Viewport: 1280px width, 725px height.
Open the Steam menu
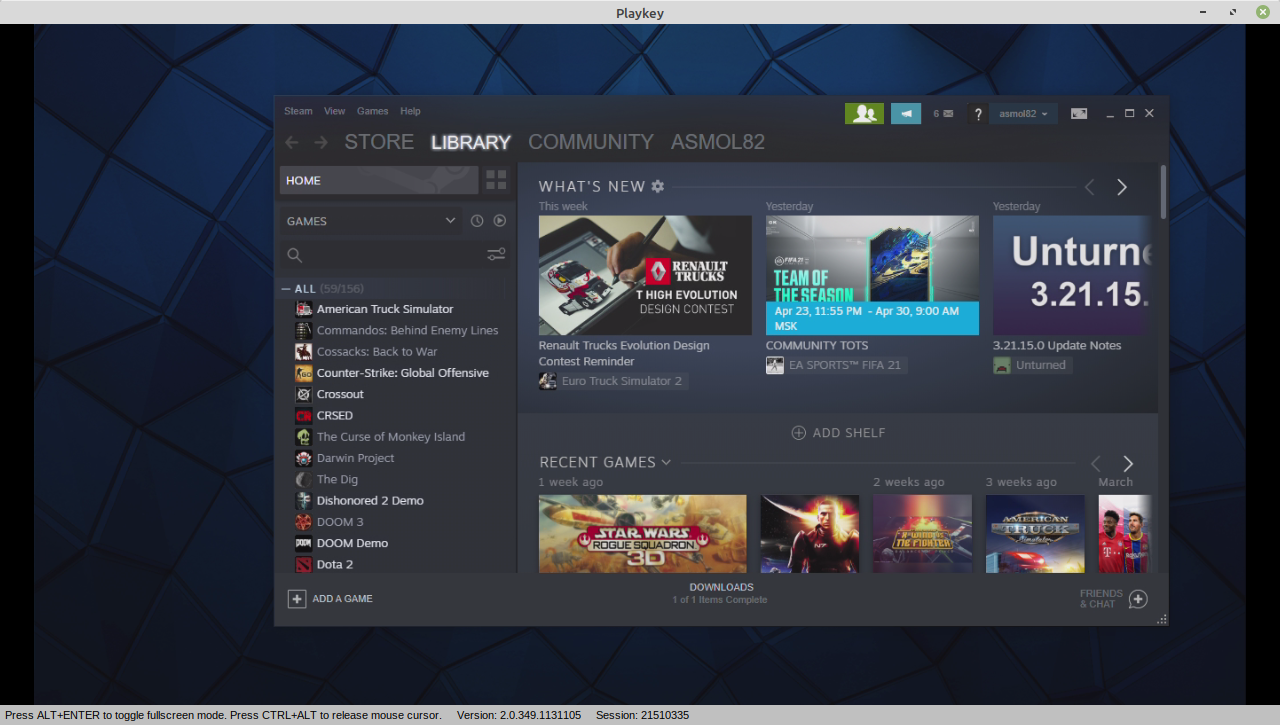298,111
